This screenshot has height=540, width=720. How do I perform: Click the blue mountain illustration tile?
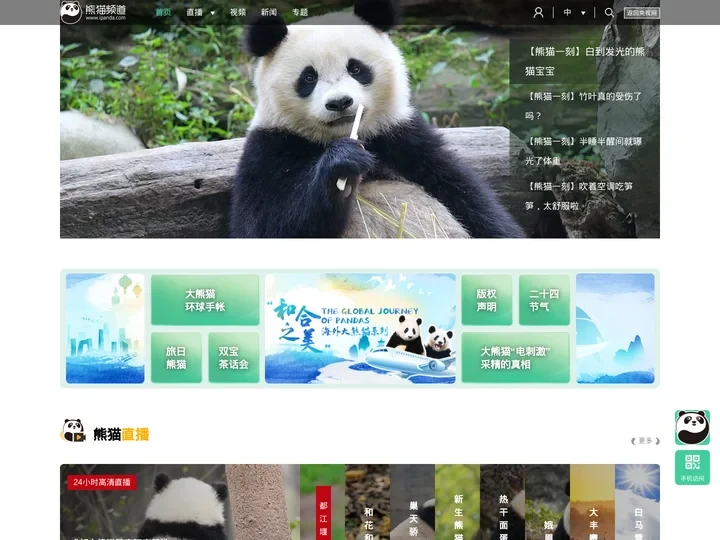(615, 328)
